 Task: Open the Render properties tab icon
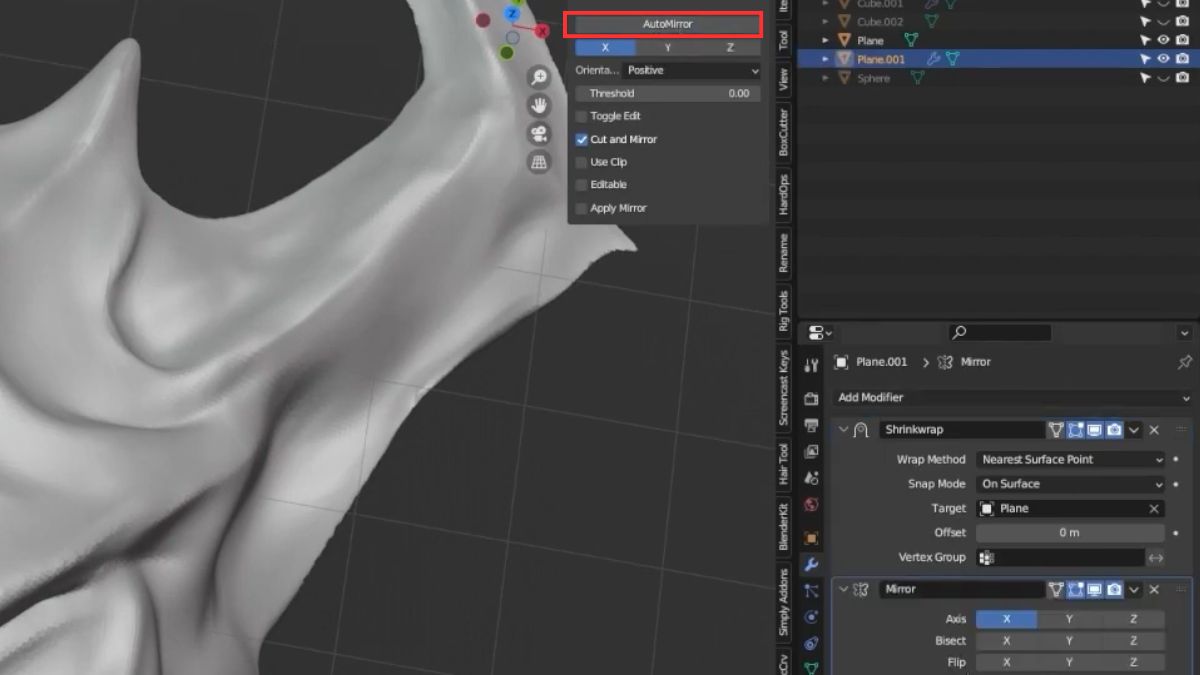tap(811, 400)
